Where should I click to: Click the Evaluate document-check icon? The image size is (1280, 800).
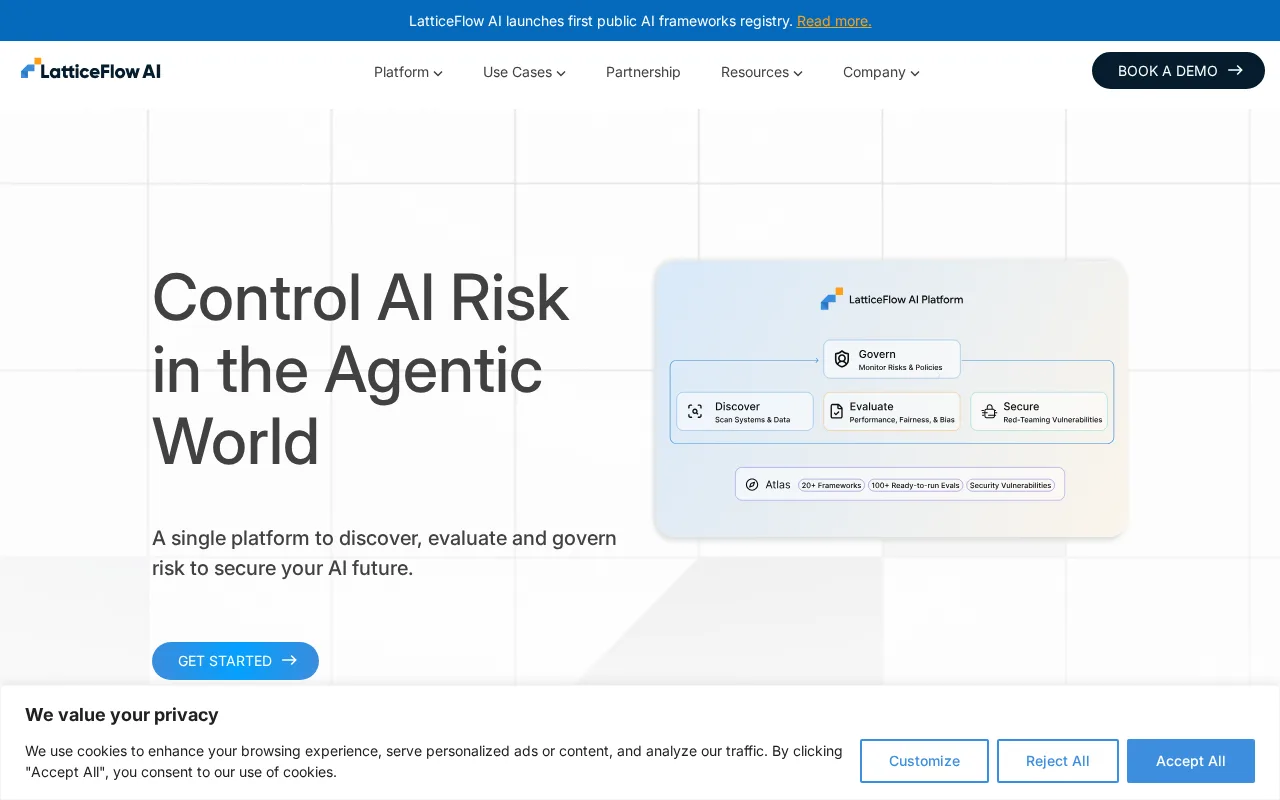[x=836, y=411]
